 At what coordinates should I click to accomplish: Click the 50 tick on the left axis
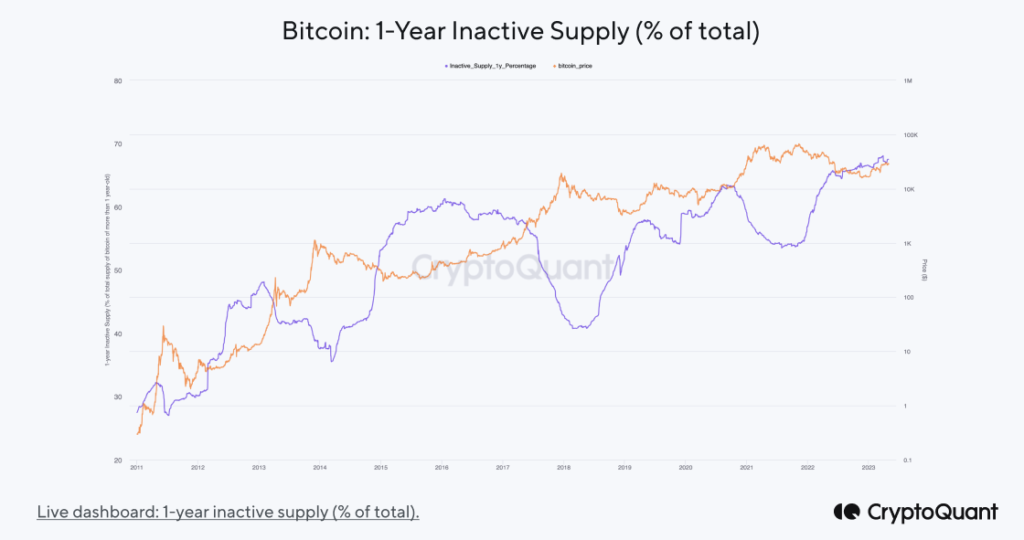pos(118,270)
